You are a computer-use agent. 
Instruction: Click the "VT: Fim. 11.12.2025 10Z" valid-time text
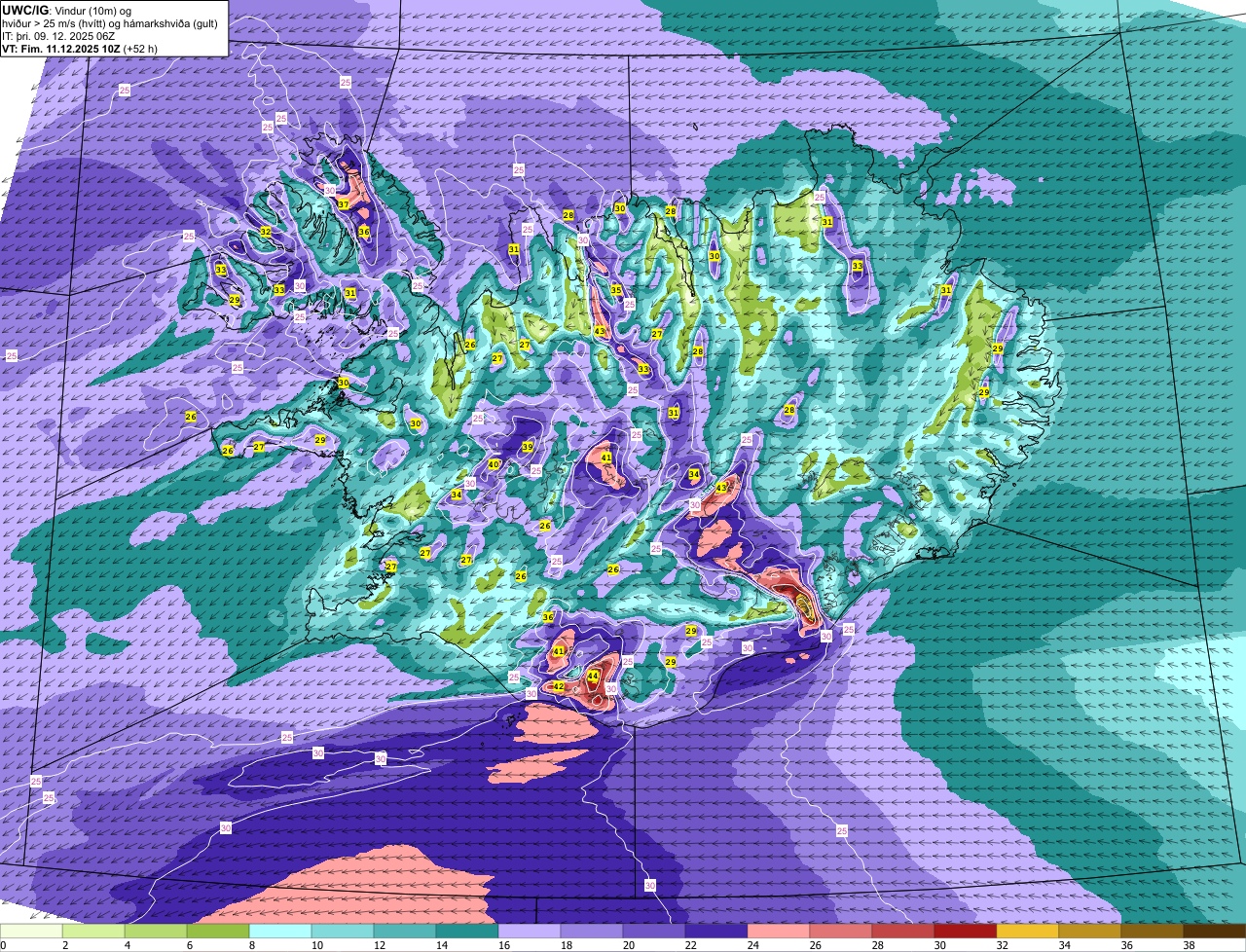point(61,48)
